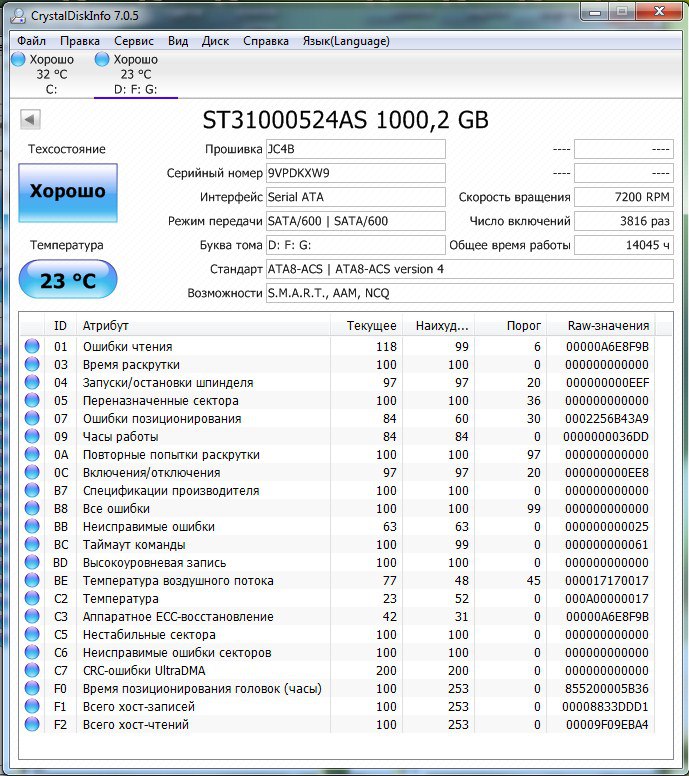689x776 pixels.
Task: Click status orb of Аппаратное ECC-восстановление row
Action: coord(32,616)
